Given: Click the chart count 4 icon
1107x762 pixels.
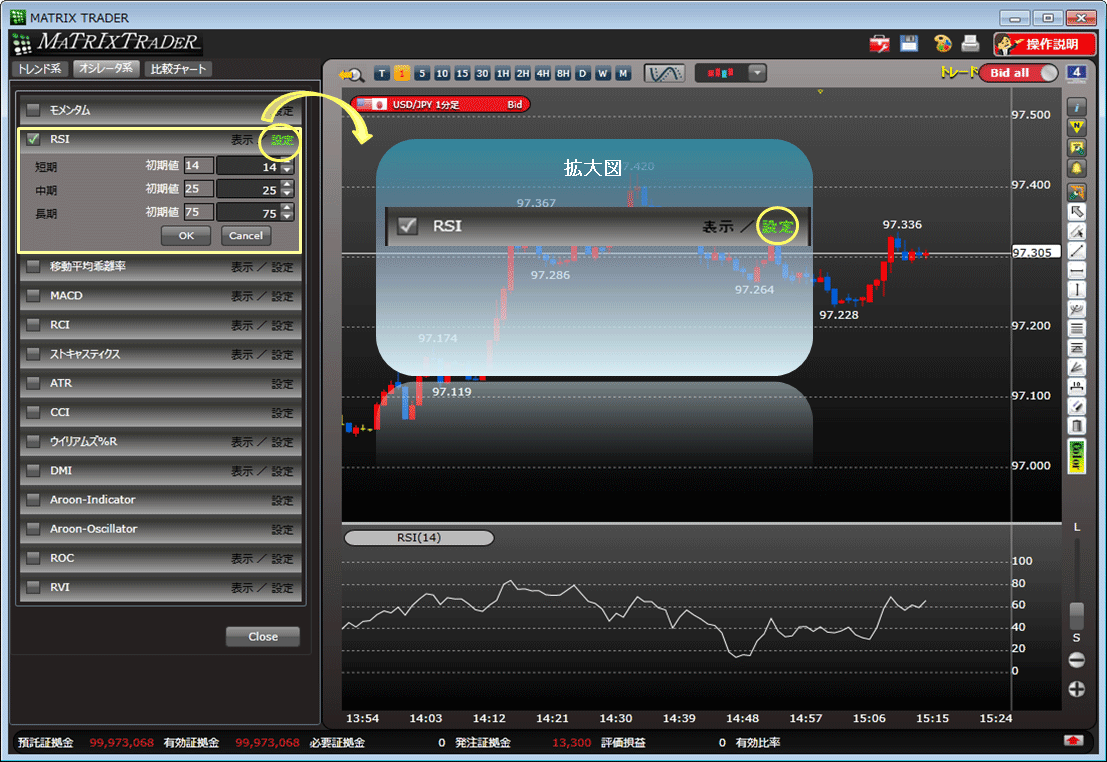Looking at the screenshot, I should pyautogui.click(x=1075, y=73).
